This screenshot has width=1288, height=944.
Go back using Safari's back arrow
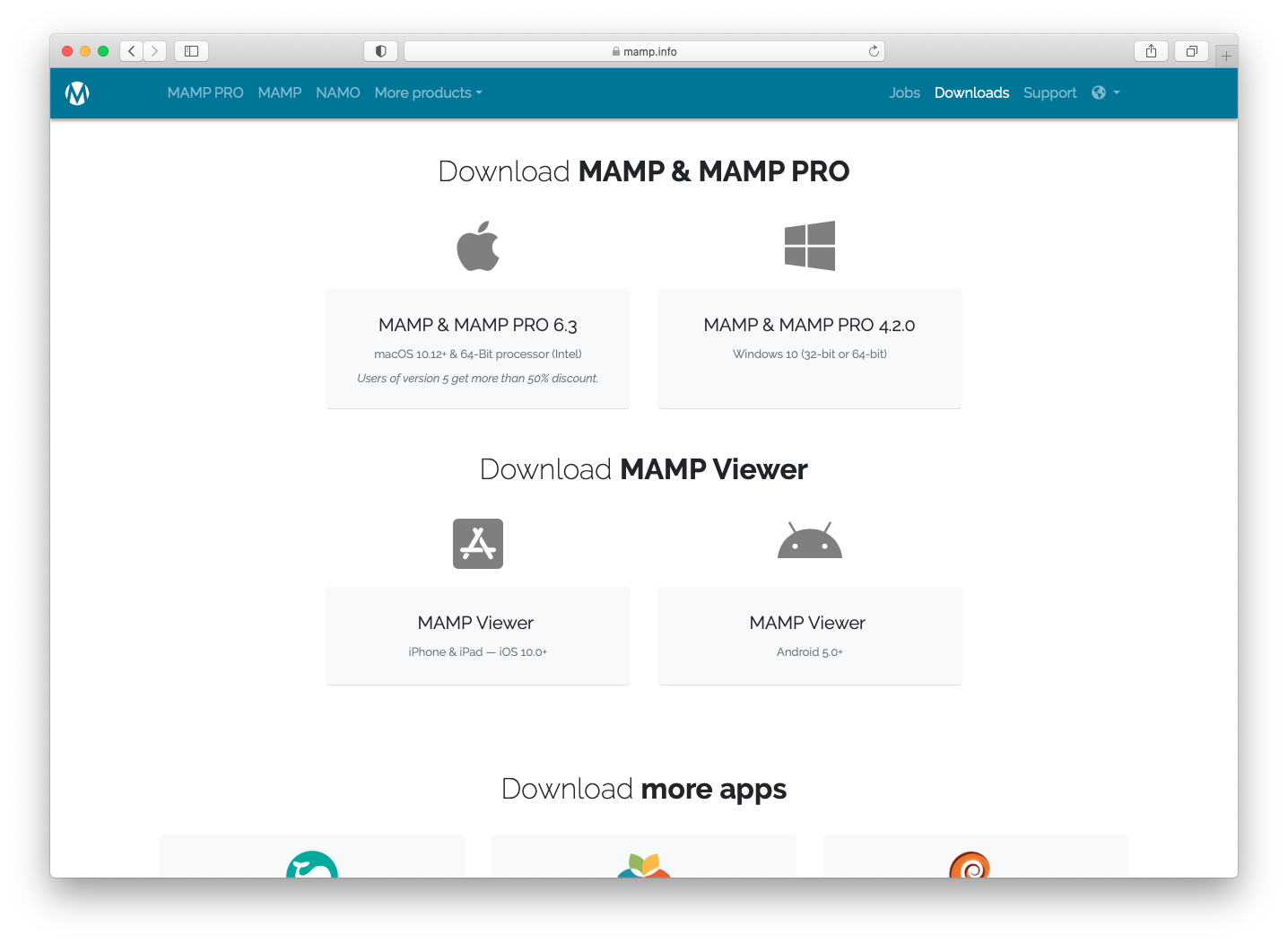pyautogui.click(x=132, y=51)
